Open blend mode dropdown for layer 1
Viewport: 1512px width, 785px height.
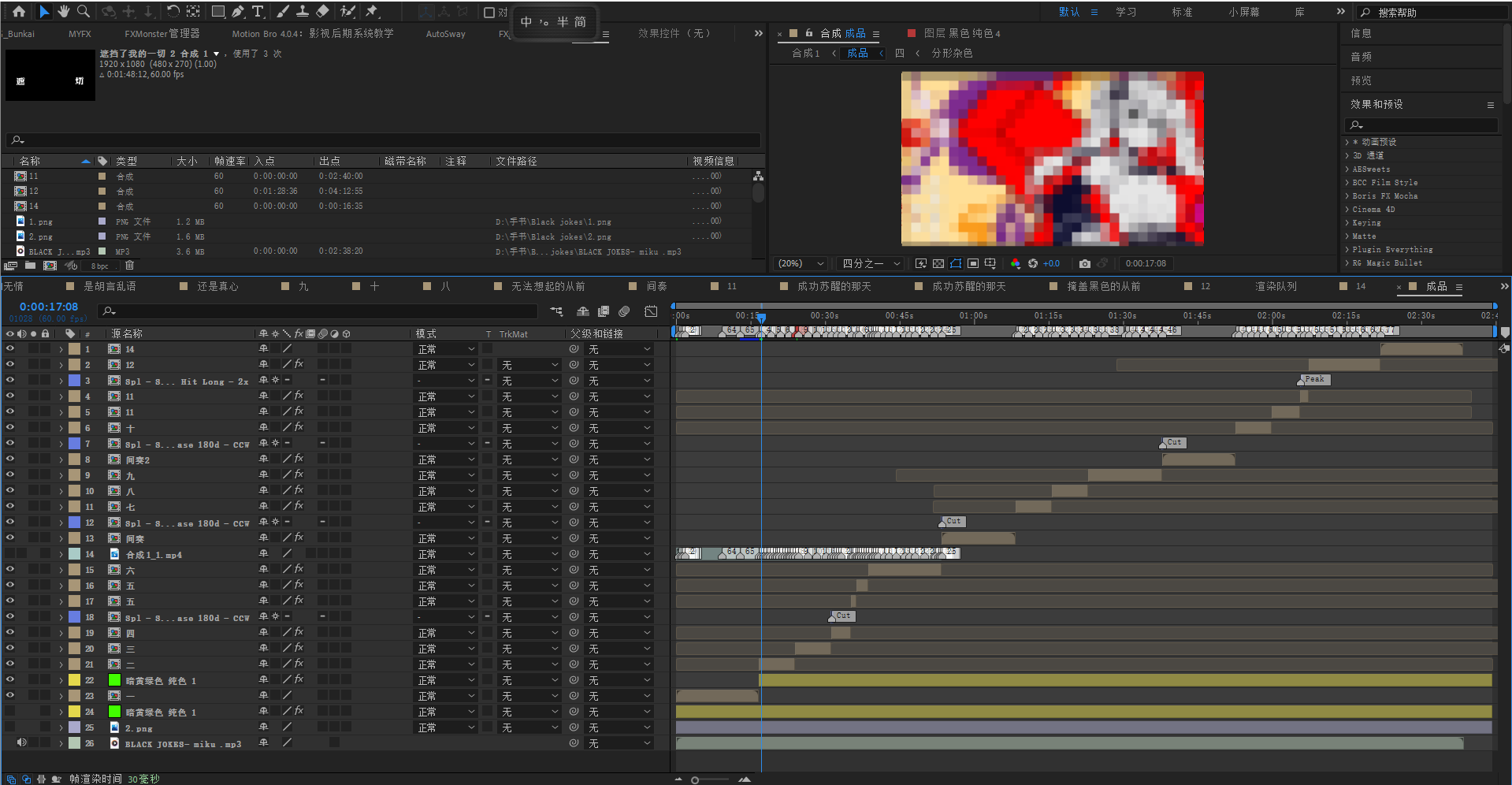coord(446,349)
